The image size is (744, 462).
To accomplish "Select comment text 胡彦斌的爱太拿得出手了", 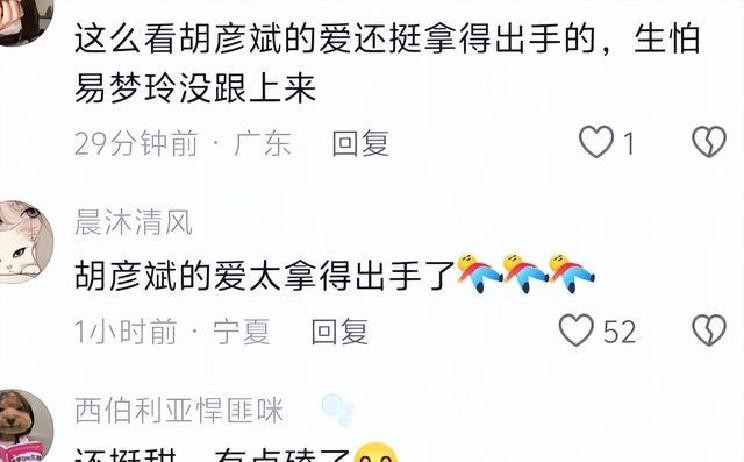I will pos(265,276).
